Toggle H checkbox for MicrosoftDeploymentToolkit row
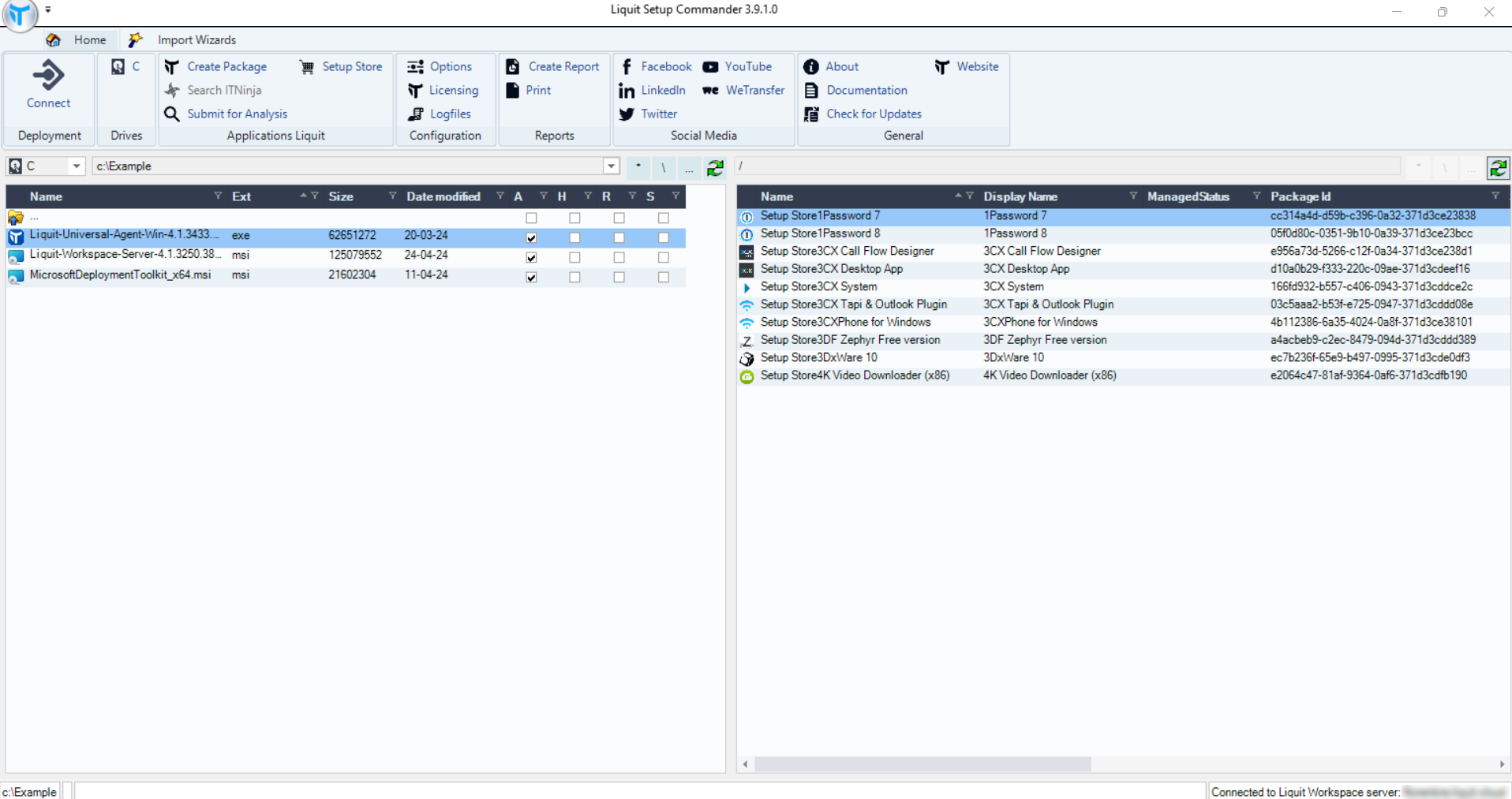The image size is (1512, 799). click(x=574, y=277)
